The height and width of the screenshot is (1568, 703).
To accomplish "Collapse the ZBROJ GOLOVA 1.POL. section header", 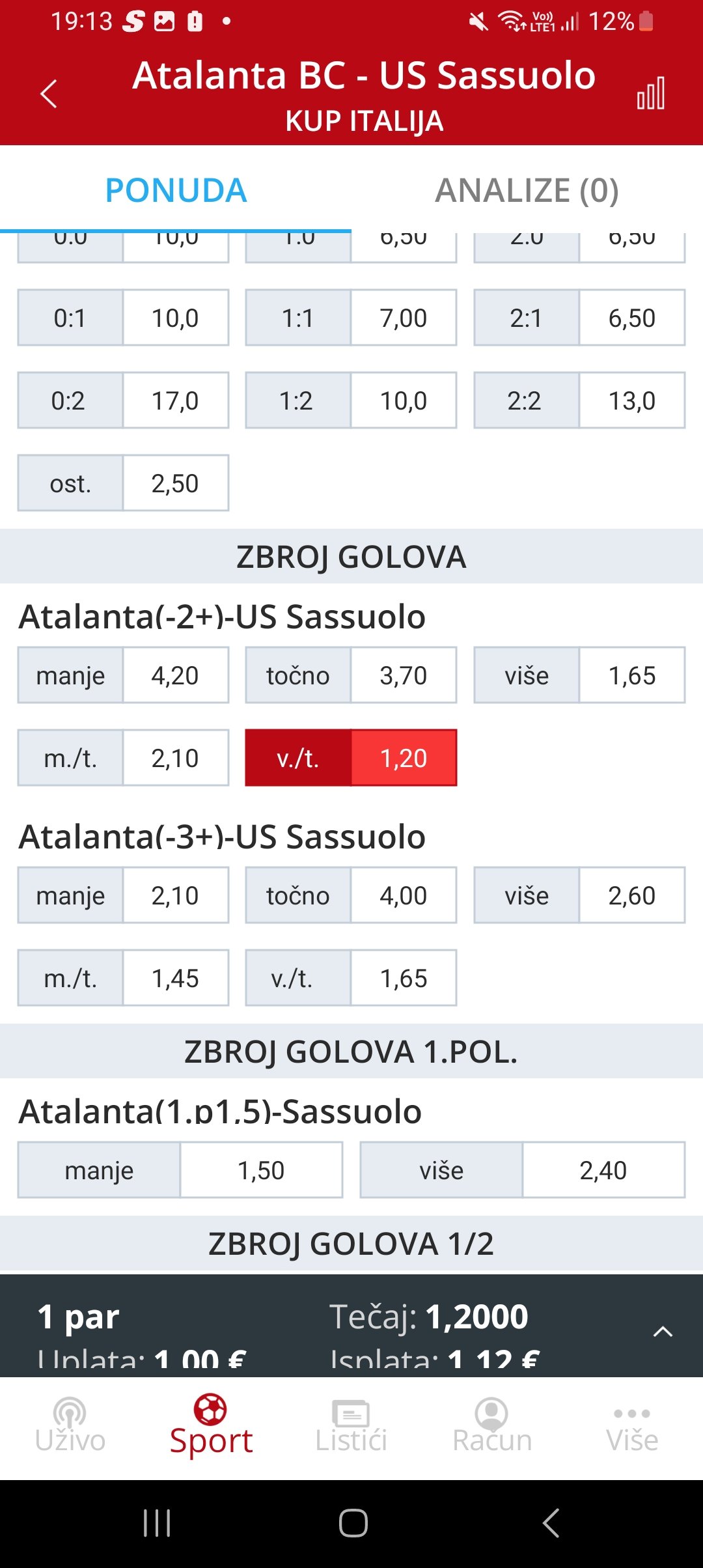I will (351, 1052).
